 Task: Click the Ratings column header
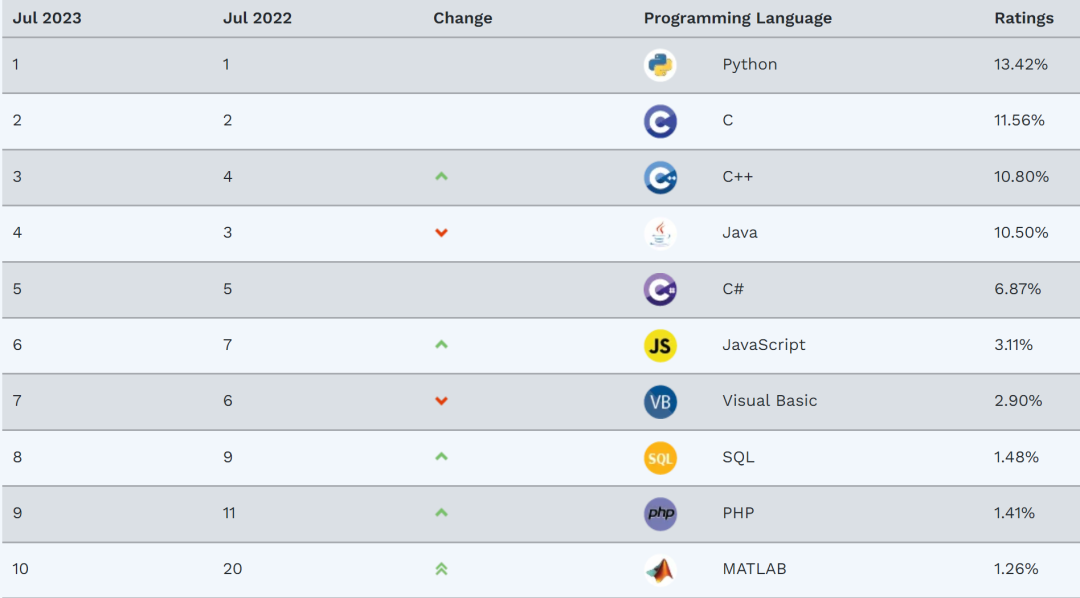[1023, 18]
